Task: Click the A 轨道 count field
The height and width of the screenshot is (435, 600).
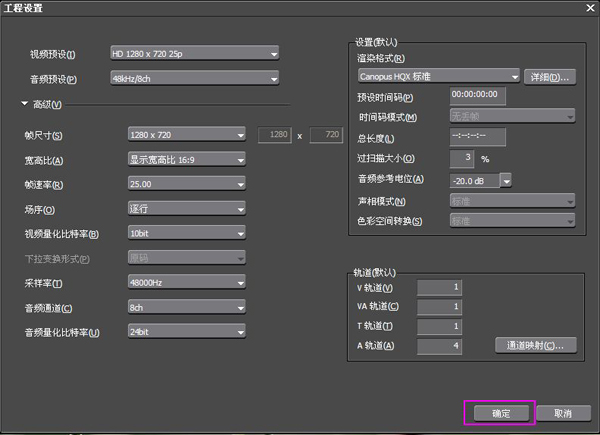Action: (x=439, y=346)
